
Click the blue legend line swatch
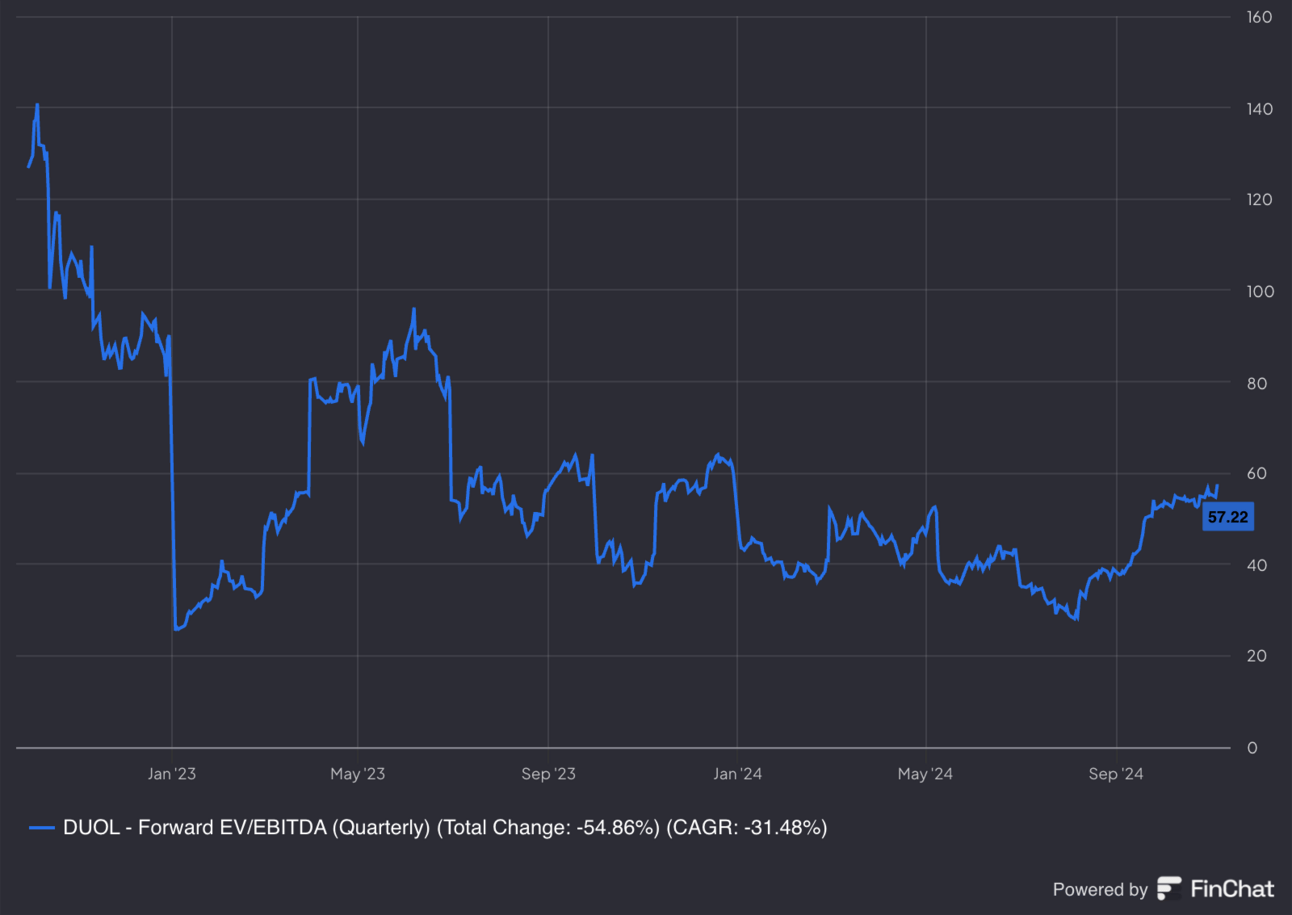tap(43, 828)
